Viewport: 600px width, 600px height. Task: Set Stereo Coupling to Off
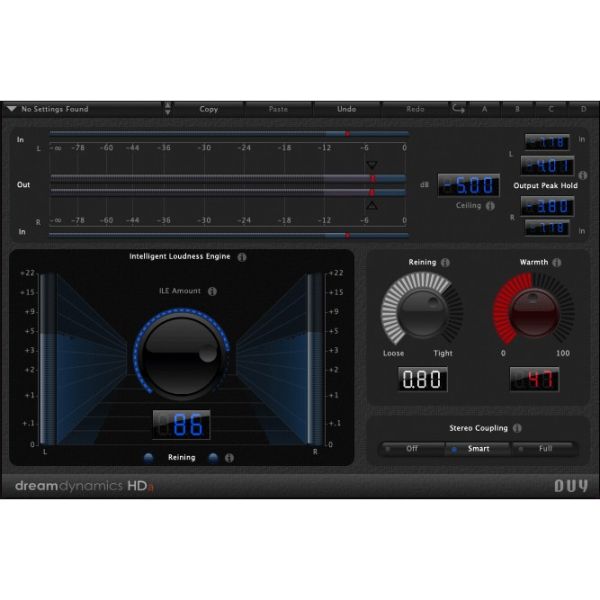pyautogui.click(x=412, y=448)
